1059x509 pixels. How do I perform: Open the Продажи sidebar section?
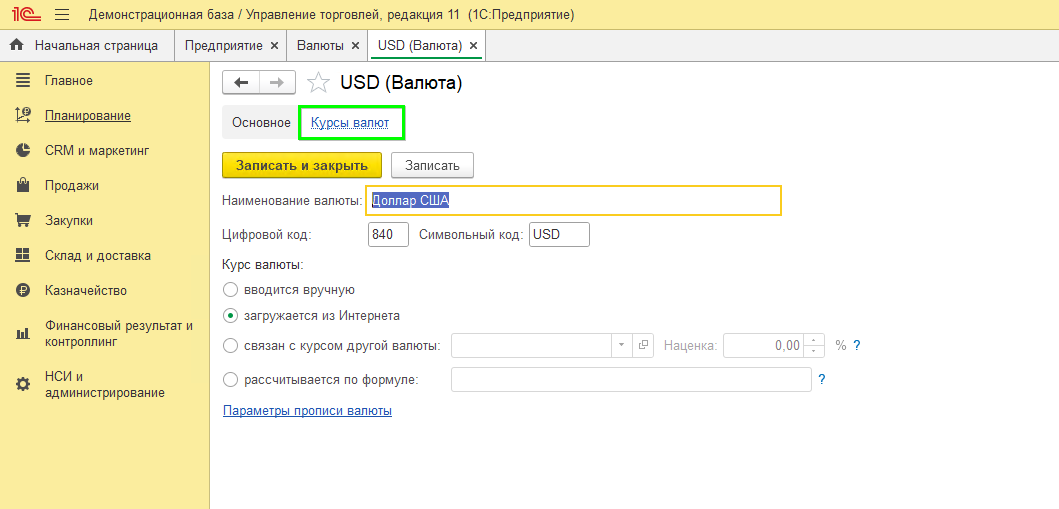(72, 186)
